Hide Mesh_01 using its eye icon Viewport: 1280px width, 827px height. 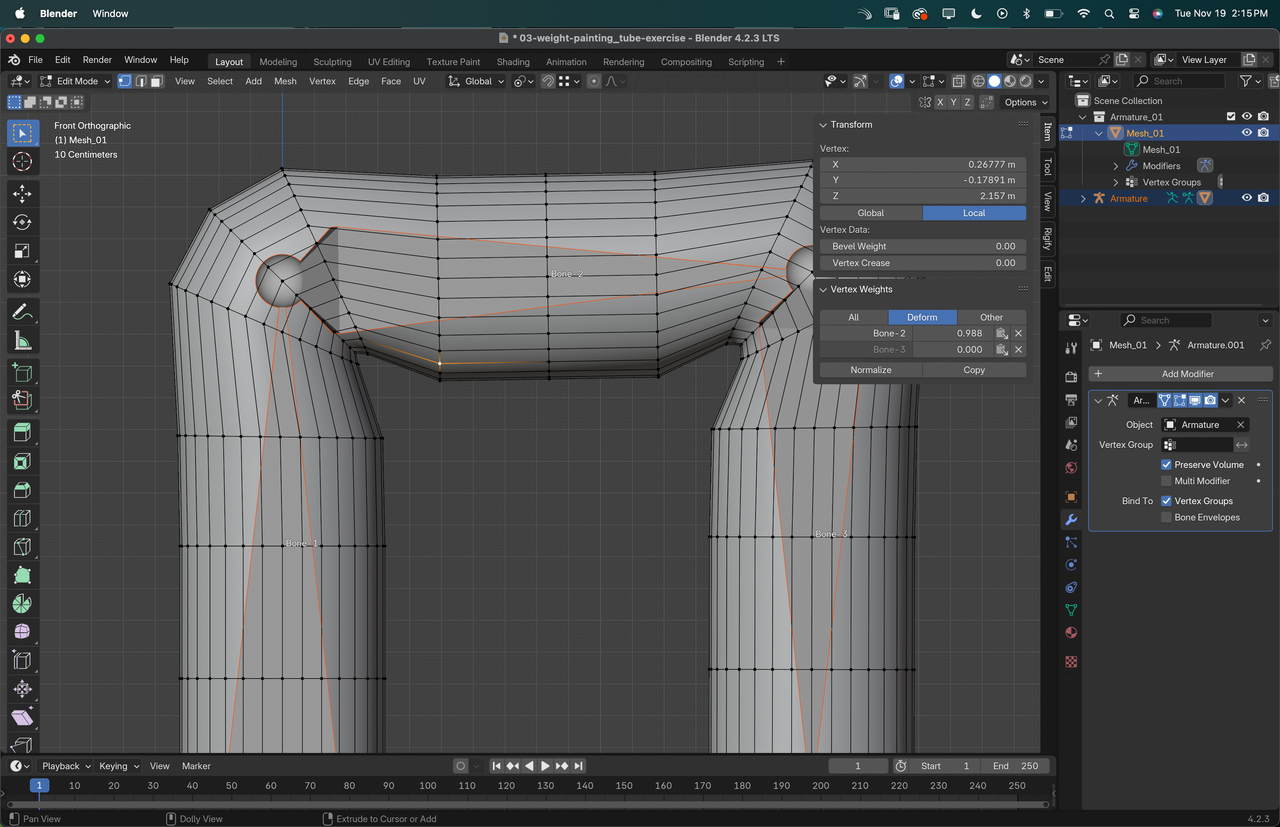click(x=1247, y=133)
